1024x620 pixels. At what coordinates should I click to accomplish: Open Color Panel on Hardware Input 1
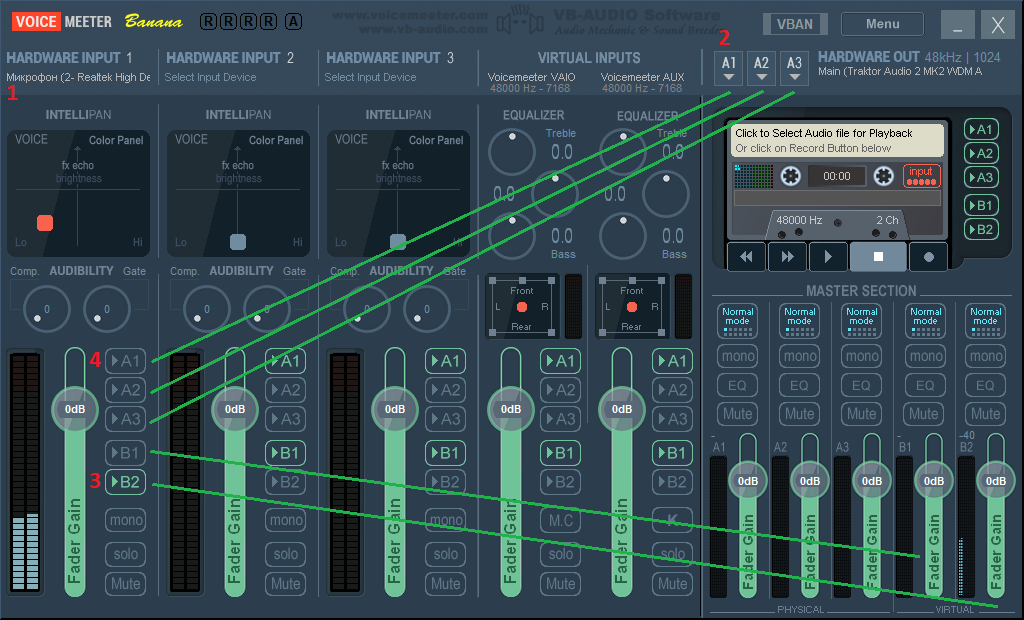pyautogui.click(x=116, y=140)
